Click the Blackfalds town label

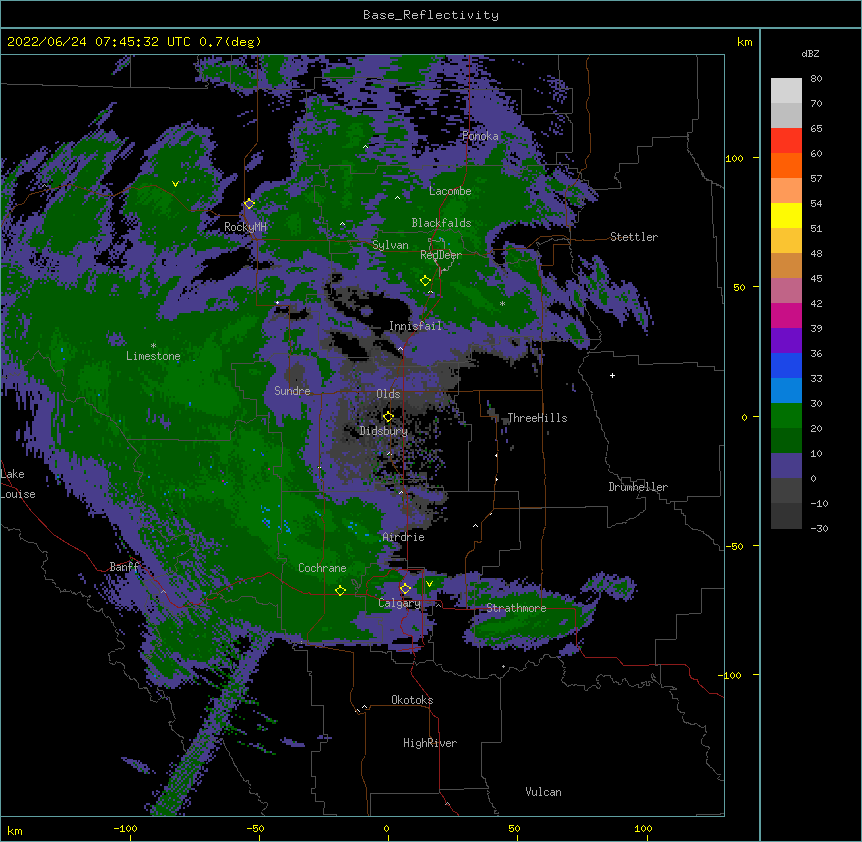[x=441, y=223]
